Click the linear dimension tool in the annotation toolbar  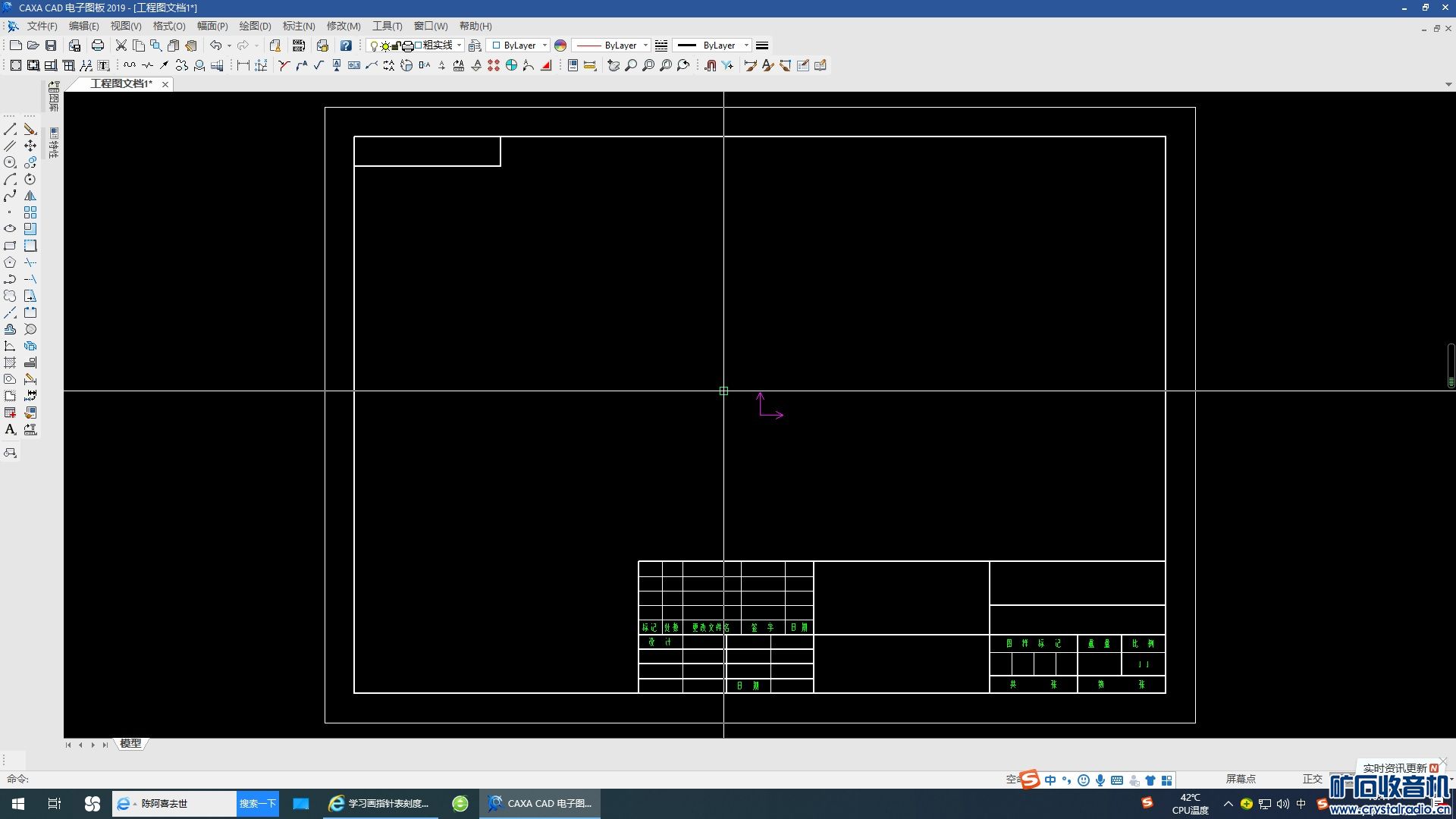(x=243, y=65)
